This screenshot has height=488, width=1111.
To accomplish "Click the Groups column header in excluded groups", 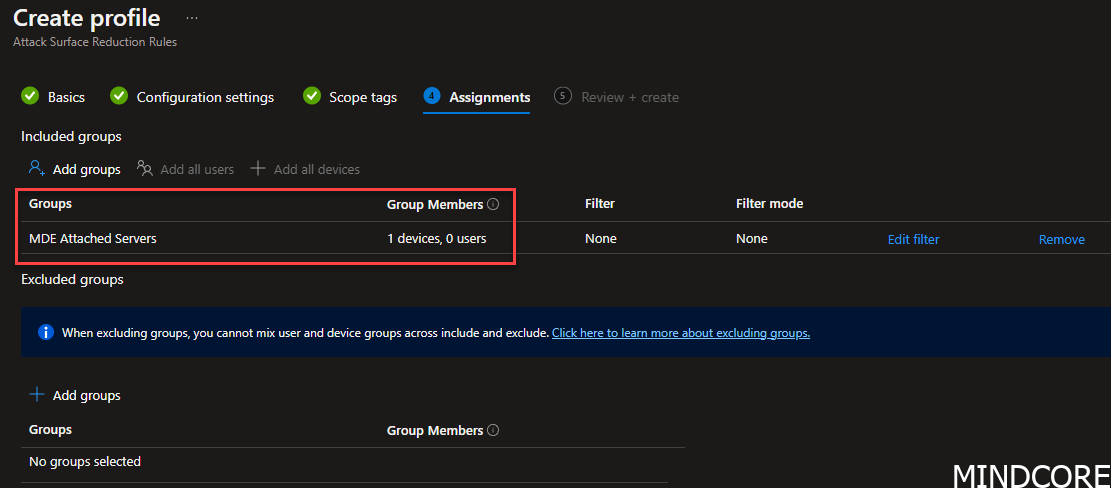I will pyautogui.click(x=50, y=429).
